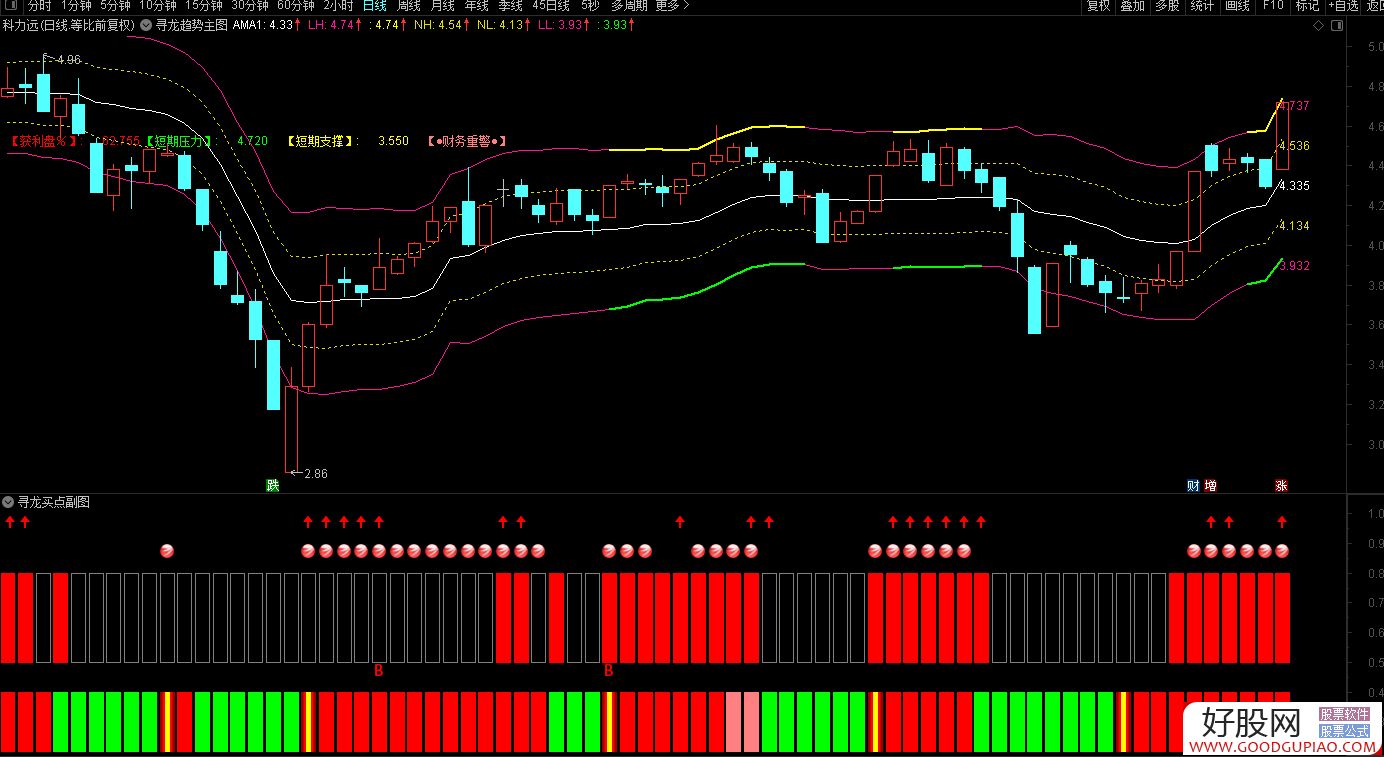The image size is (1384, 757).
Task: Select the 60分钟 period tab
Action: coord(296,6)
